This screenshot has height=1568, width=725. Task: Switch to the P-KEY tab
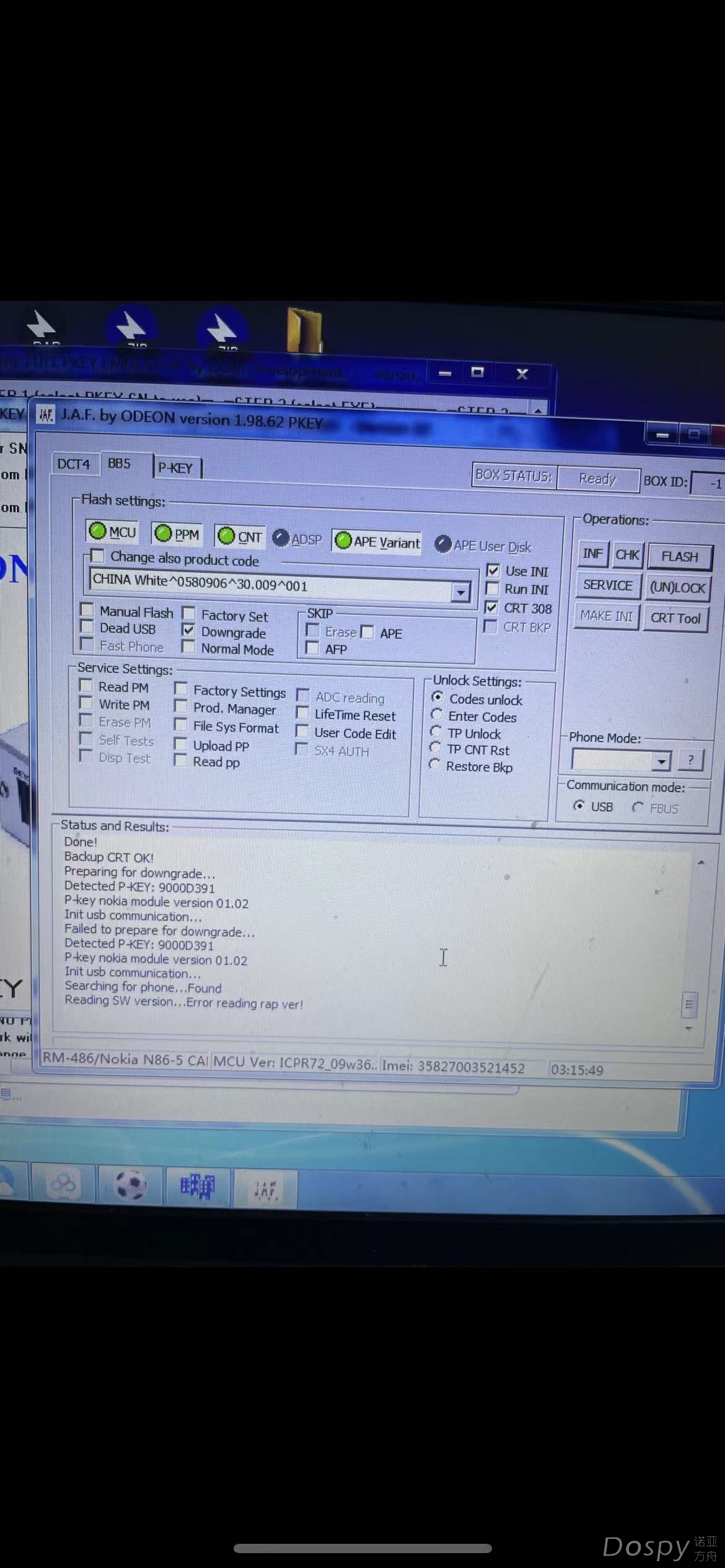point(176,468)
